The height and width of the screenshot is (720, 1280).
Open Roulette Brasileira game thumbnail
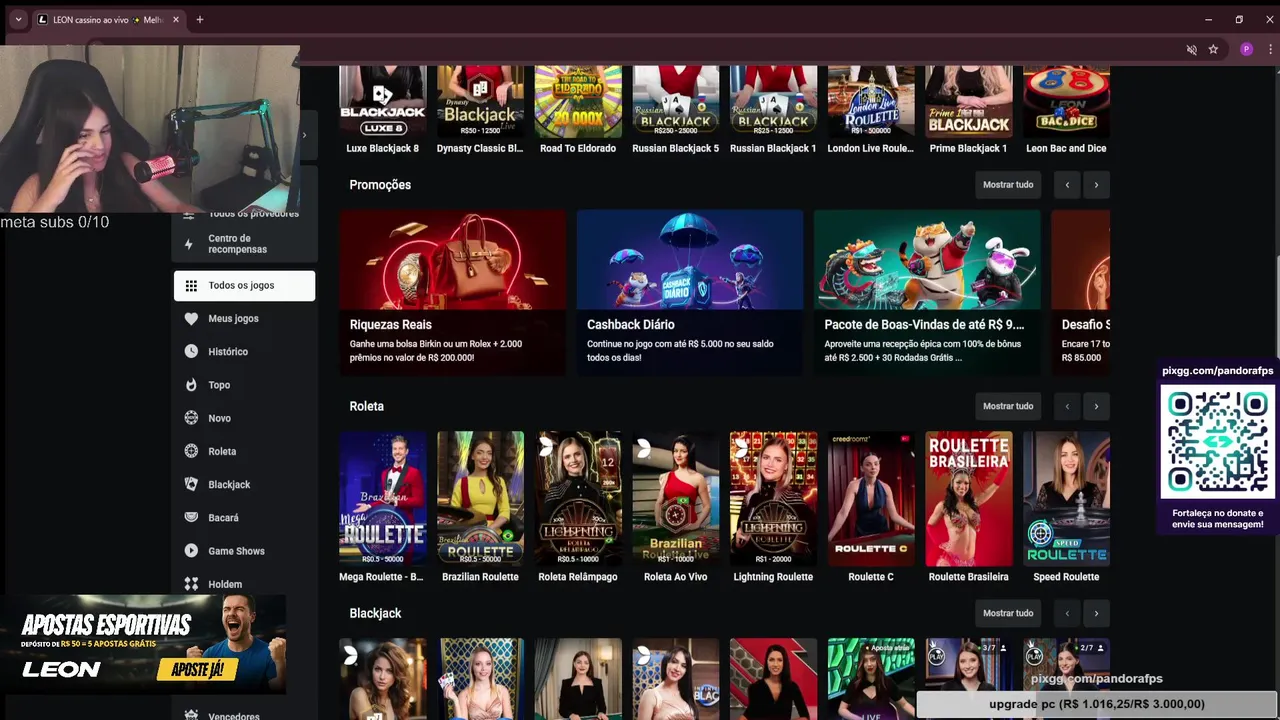(968, 499)
